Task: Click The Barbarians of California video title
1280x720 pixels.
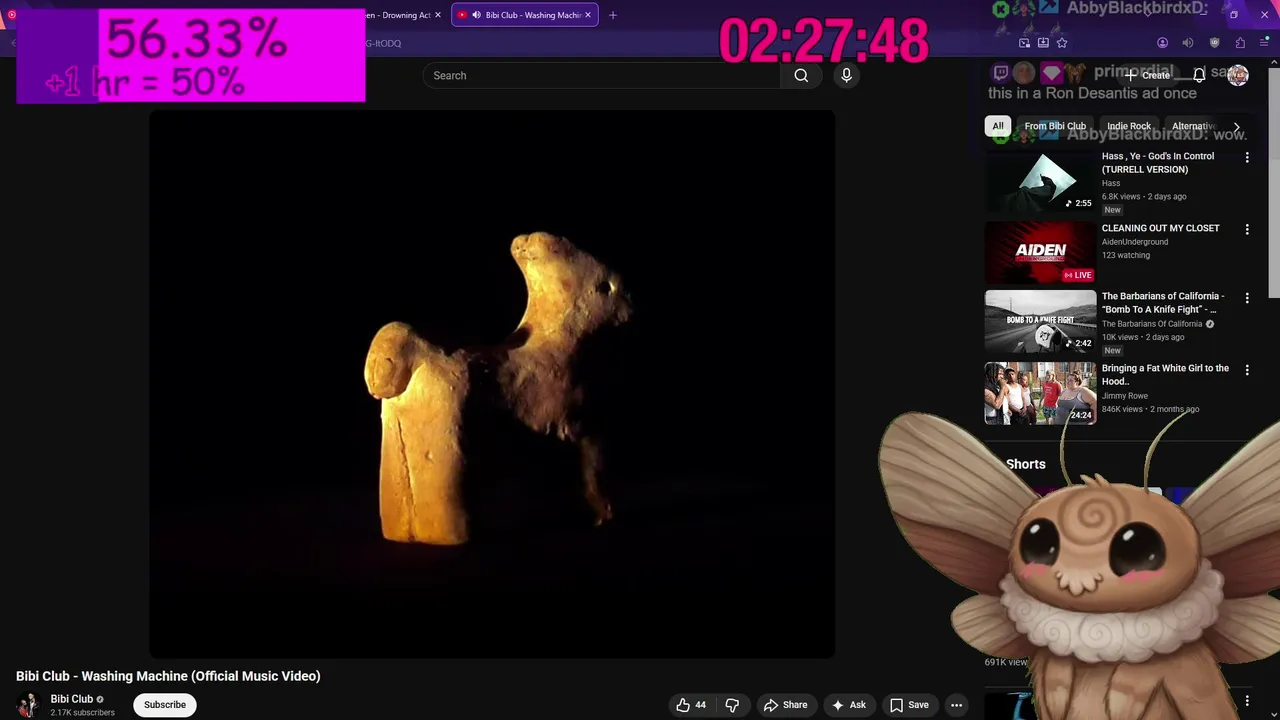Action: tap(1163, 303)
